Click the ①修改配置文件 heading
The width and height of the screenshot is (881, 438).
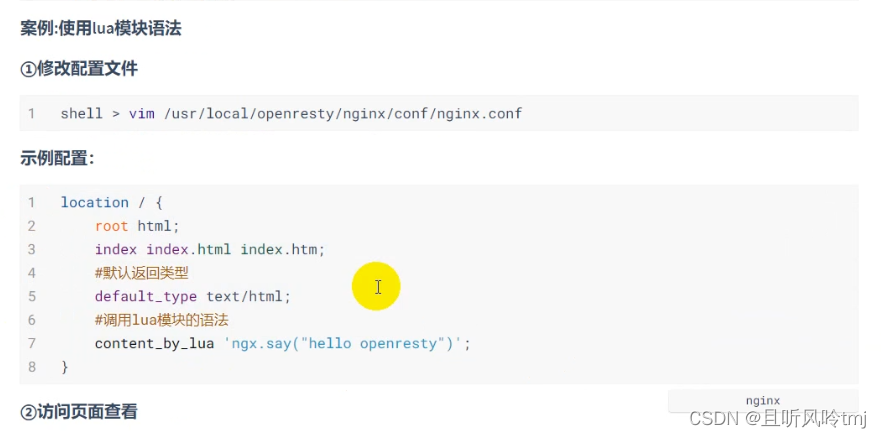[x=79, y=69]
